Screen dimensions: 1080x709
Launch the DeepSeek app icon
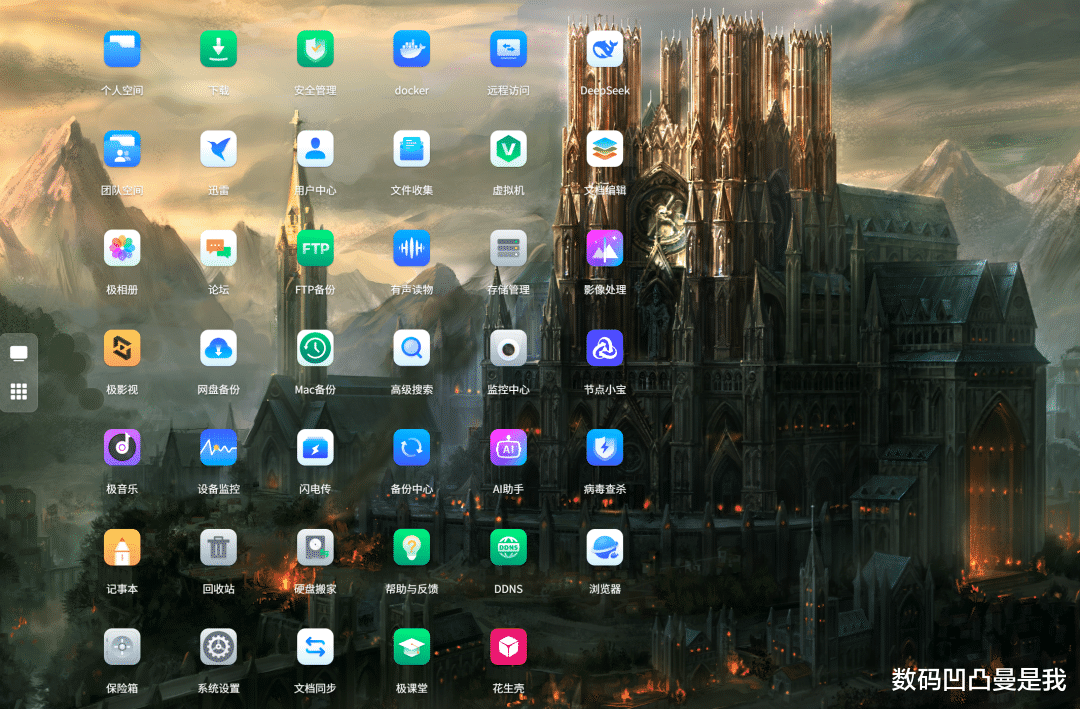(605, 49)
